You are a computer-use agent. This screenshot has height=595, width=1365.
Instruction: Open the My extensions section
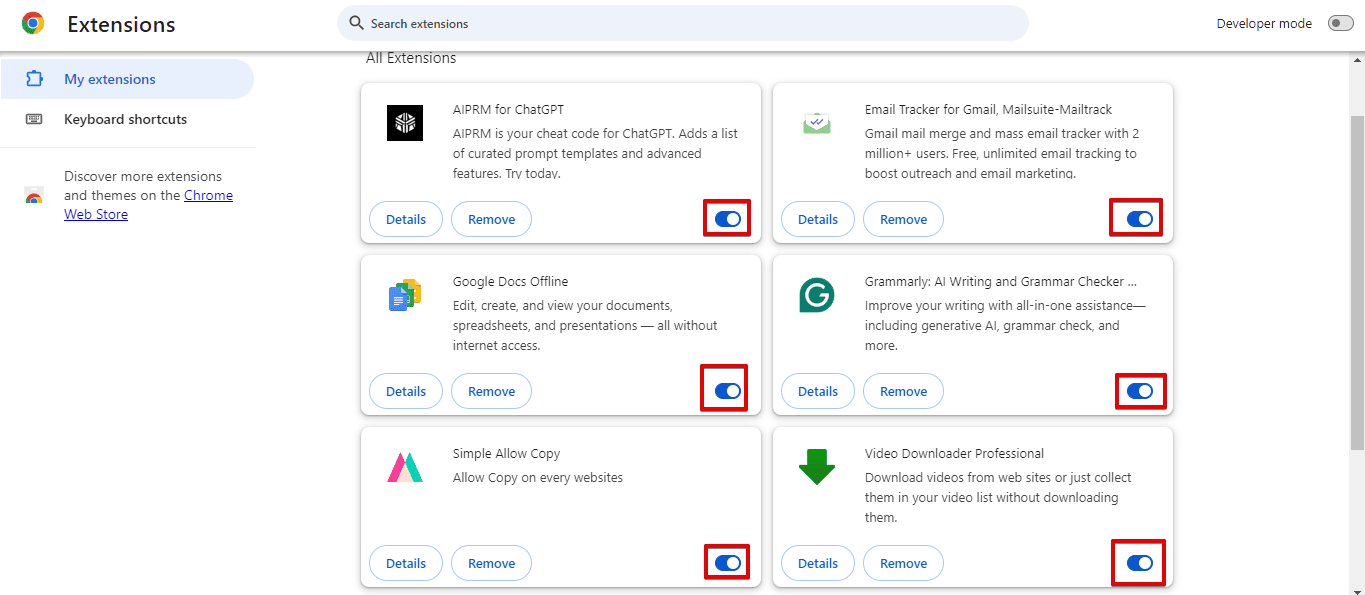click(110, 79)
